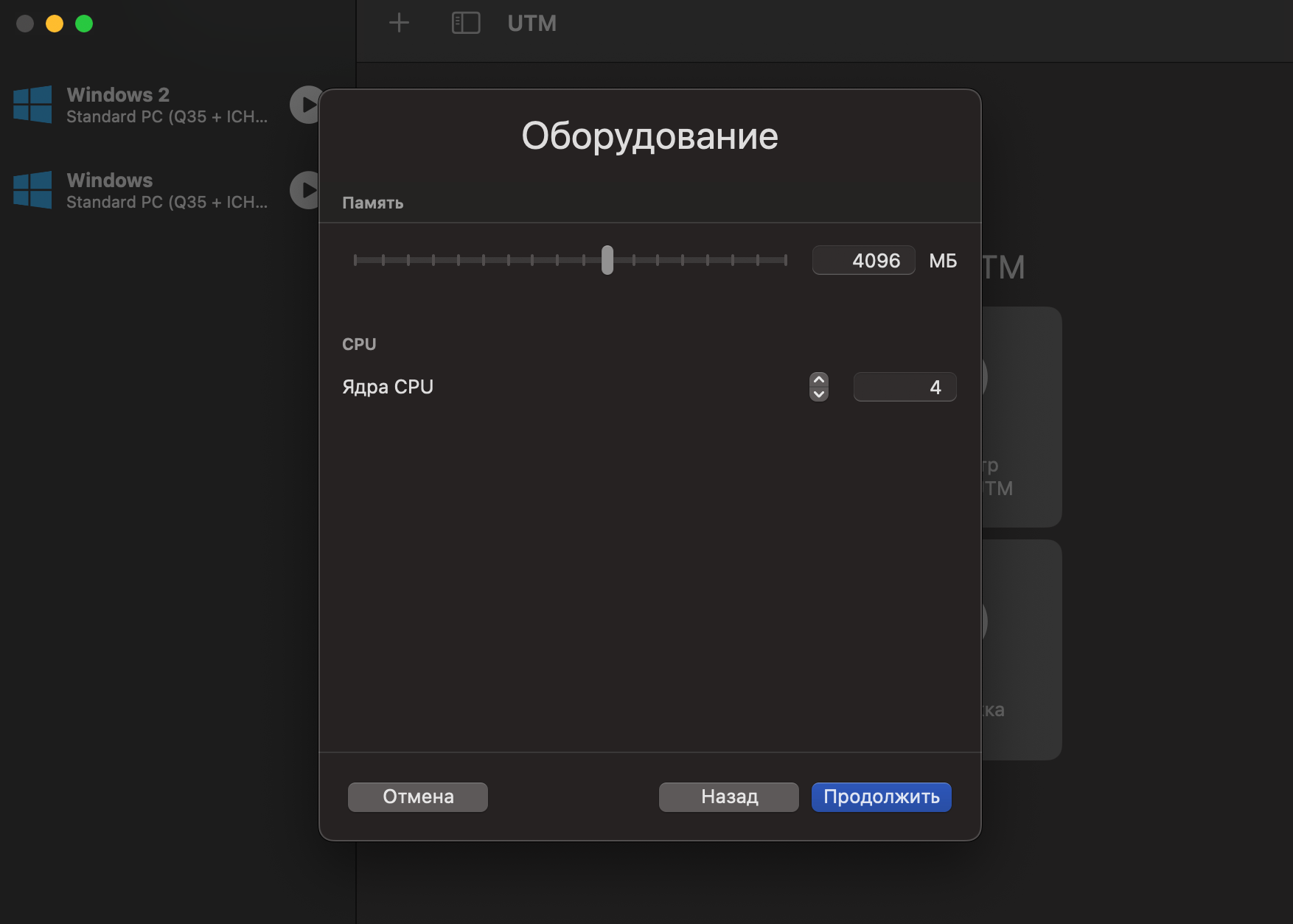This screenshot has width=1293, height=924.
Task: Click the green zoom window button
Action: click(84, 24)
